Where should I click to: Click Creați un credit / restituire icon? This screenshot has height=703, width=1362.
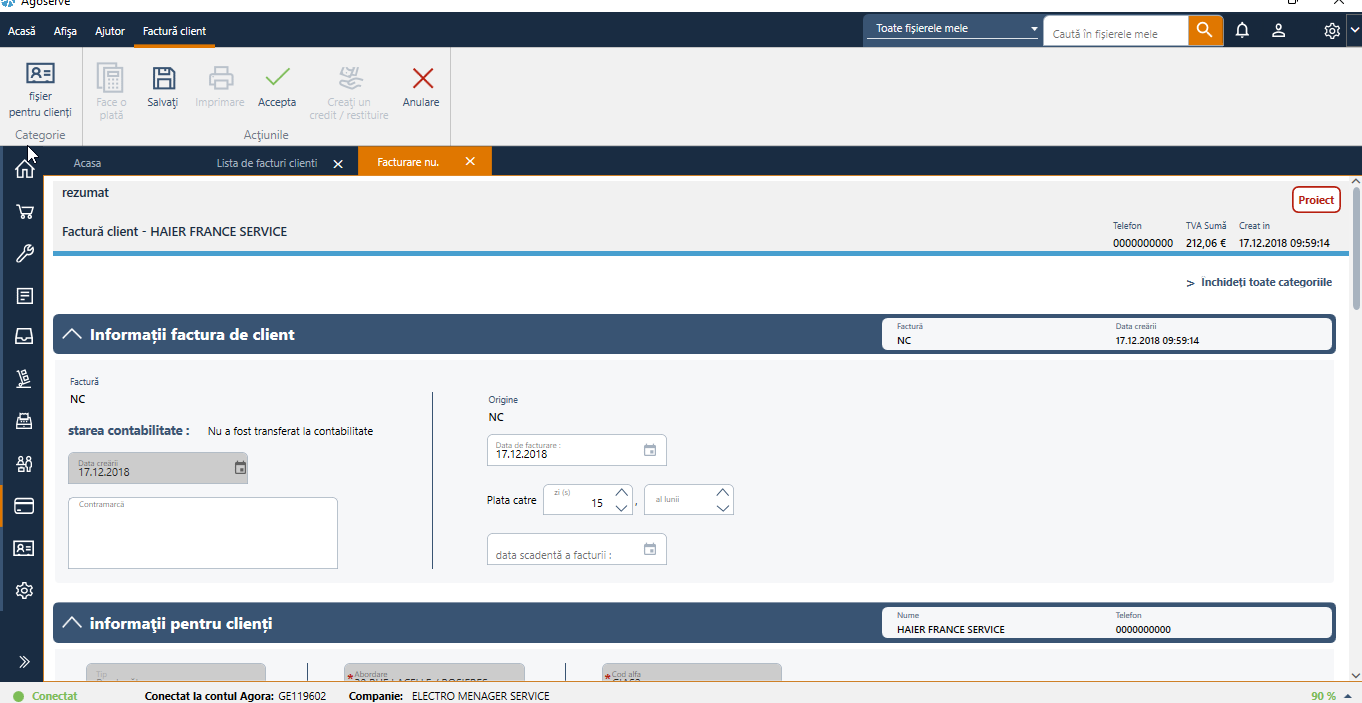[x=349, y=78]
